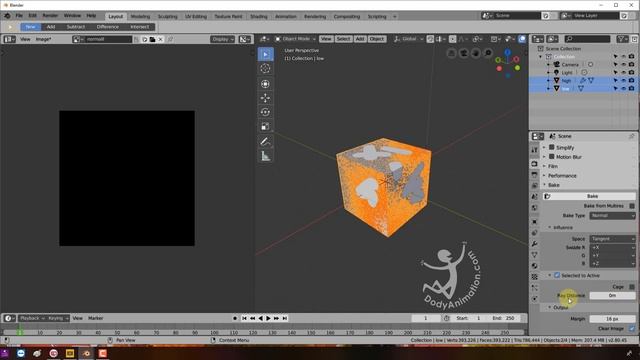Disable render camera icon for high object
This screenshot has height=360, width=640.
point(631,80)
